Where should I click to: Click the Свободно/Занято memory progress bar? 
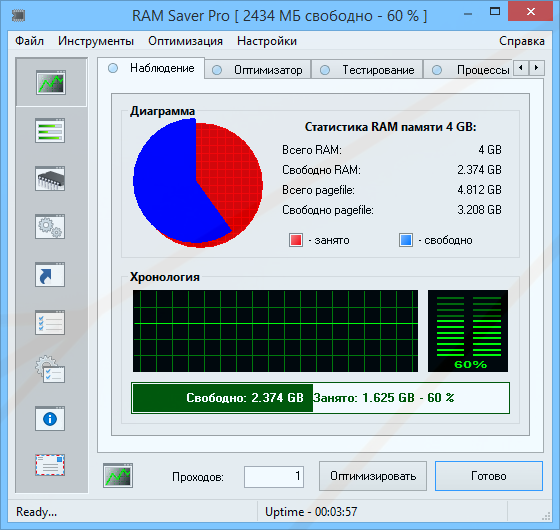pos(320,398)
